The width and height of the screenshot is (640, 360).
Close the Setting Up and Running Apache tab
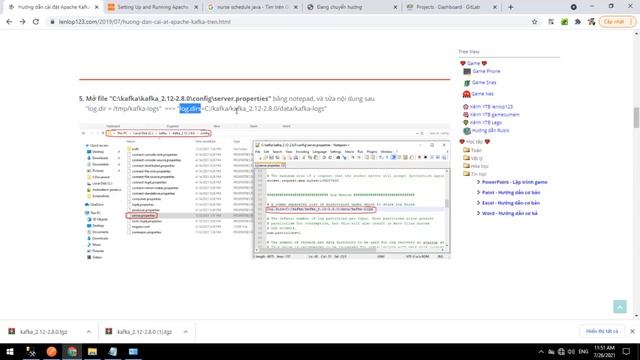point(196,7)
